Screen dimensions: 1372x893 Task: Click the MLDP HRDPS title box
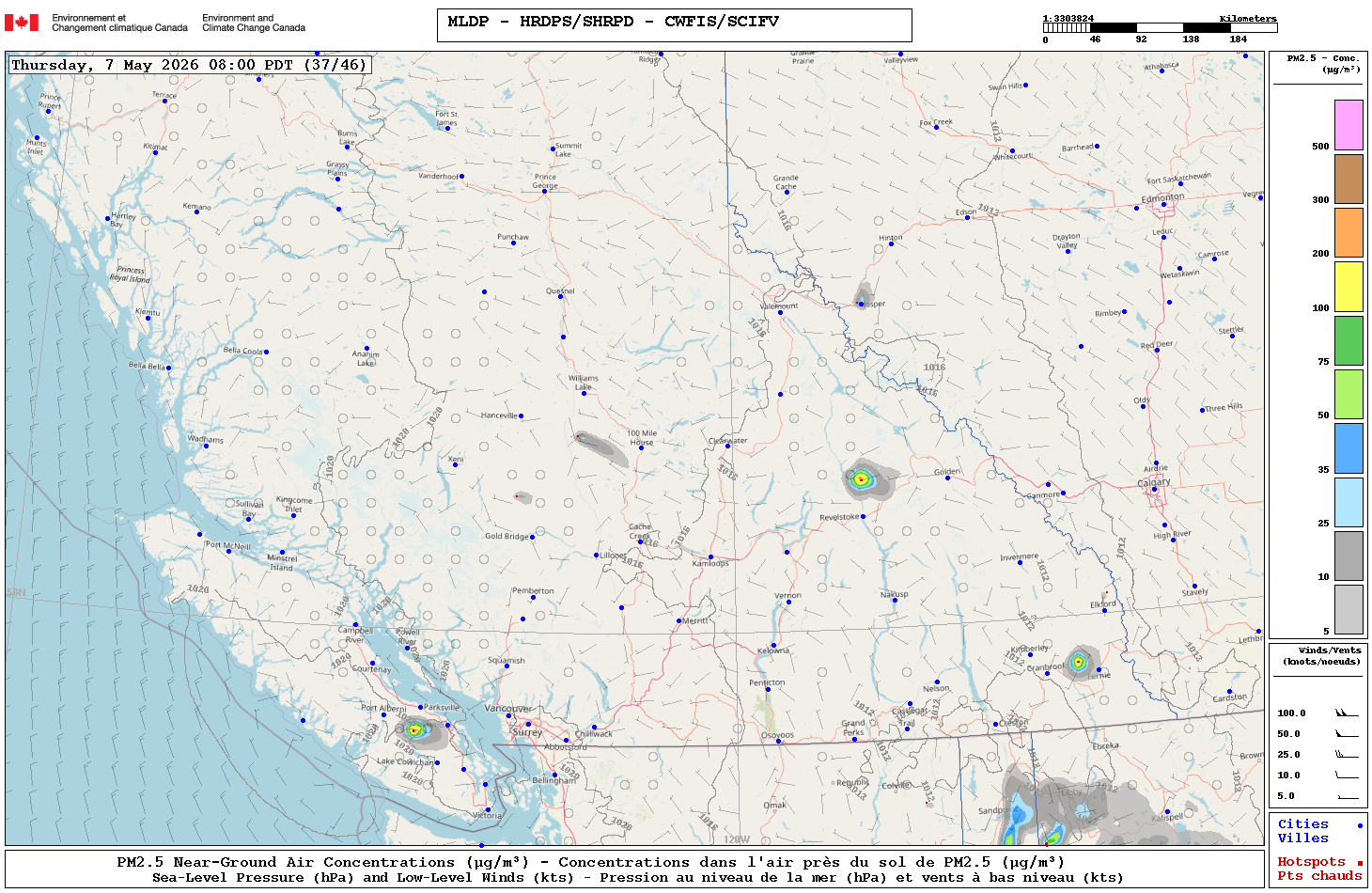pyautogui.click(x=675, y=25)
